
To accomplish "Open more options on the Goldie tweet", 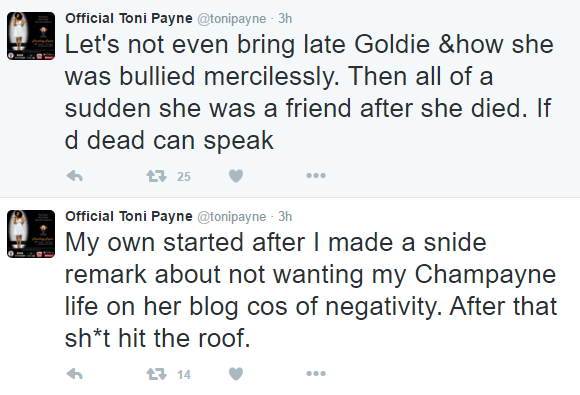I will pos(316,175).
